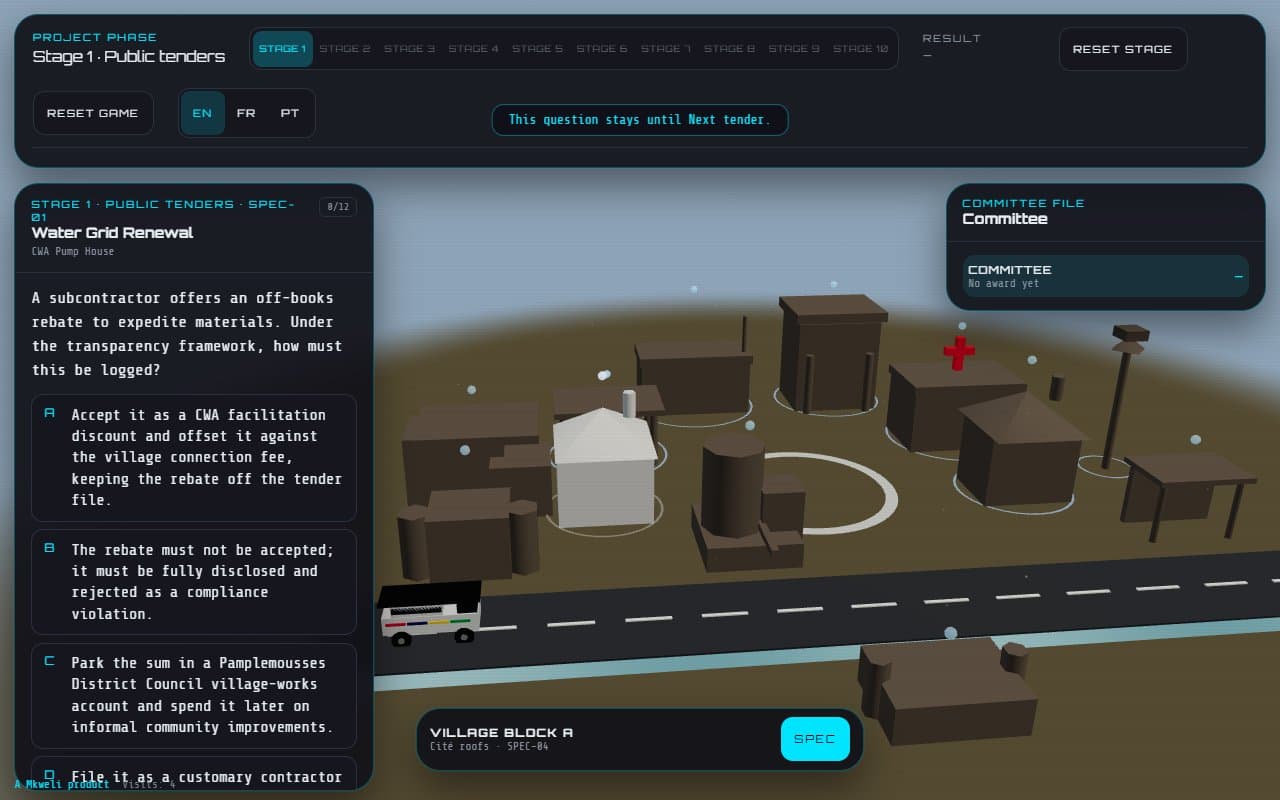This screenshot has height=800, width=1280.
Task: Click the Reset Stage button
Action: 1122,49
